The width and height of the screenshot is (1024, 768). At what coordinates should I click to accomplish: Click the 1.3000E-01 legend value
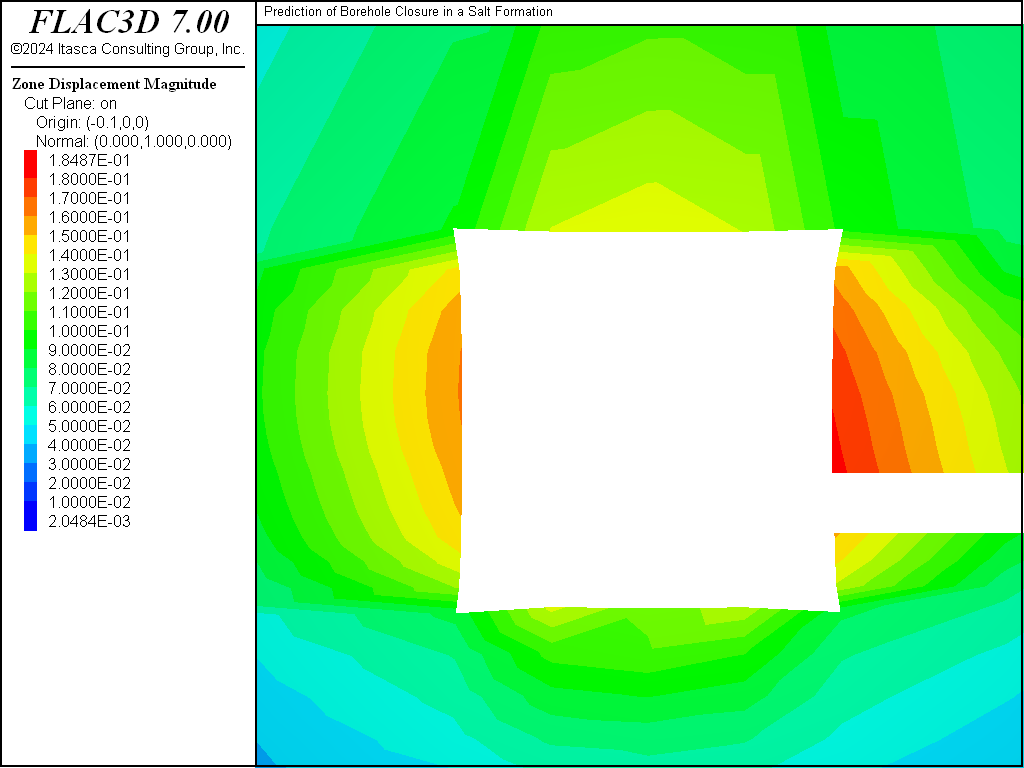tap(89, 274)
